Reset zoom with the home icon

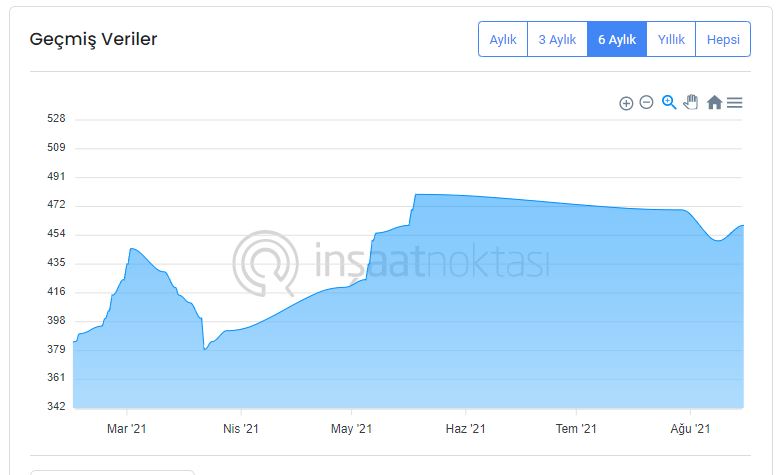coord(714,102)
